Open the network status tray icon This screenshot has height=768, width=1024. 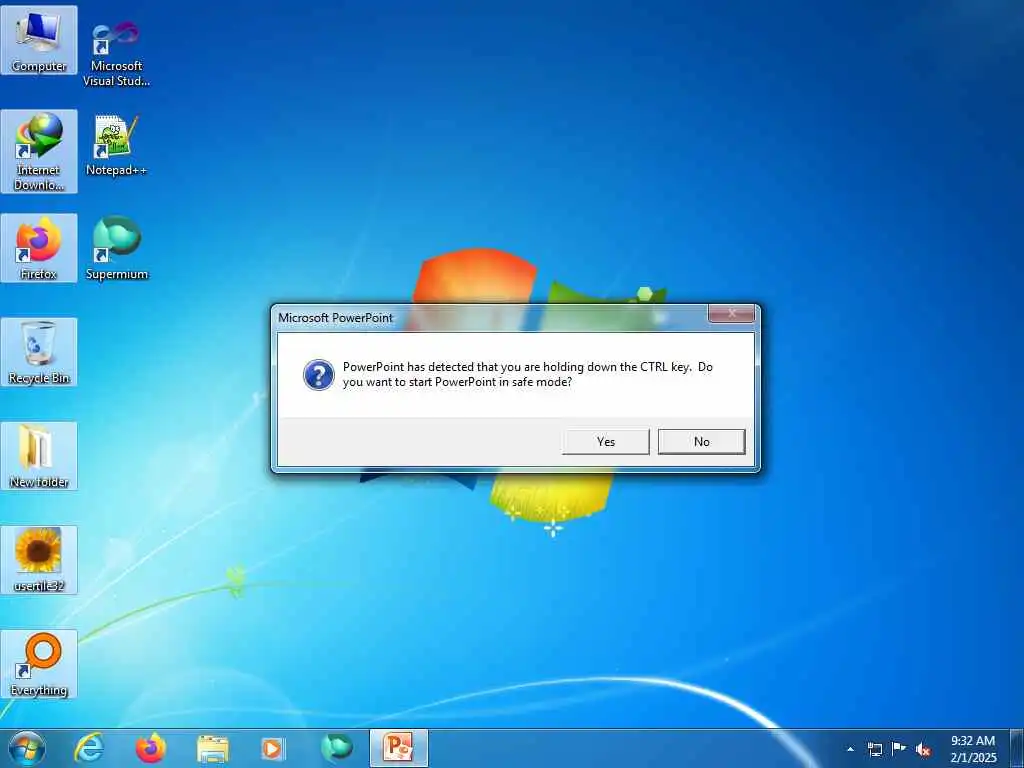pos(875,749)
